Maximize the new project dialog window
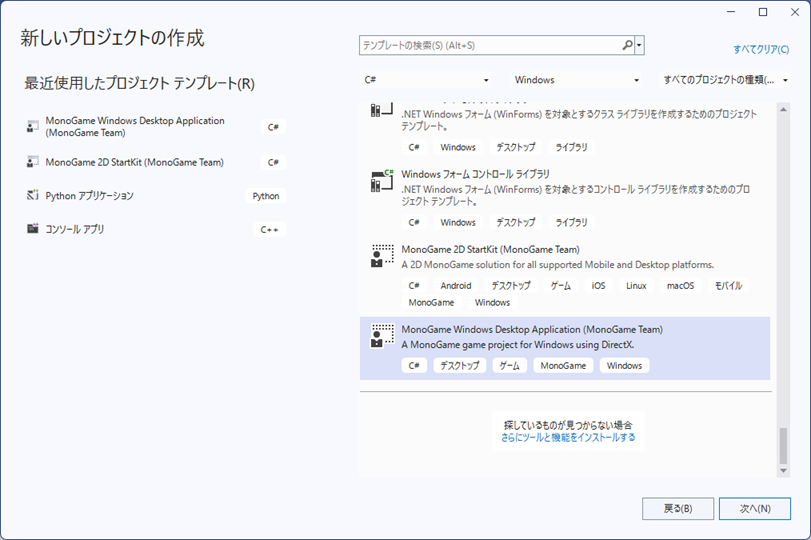Screen dimensions: 811x540 click(763, 12)
